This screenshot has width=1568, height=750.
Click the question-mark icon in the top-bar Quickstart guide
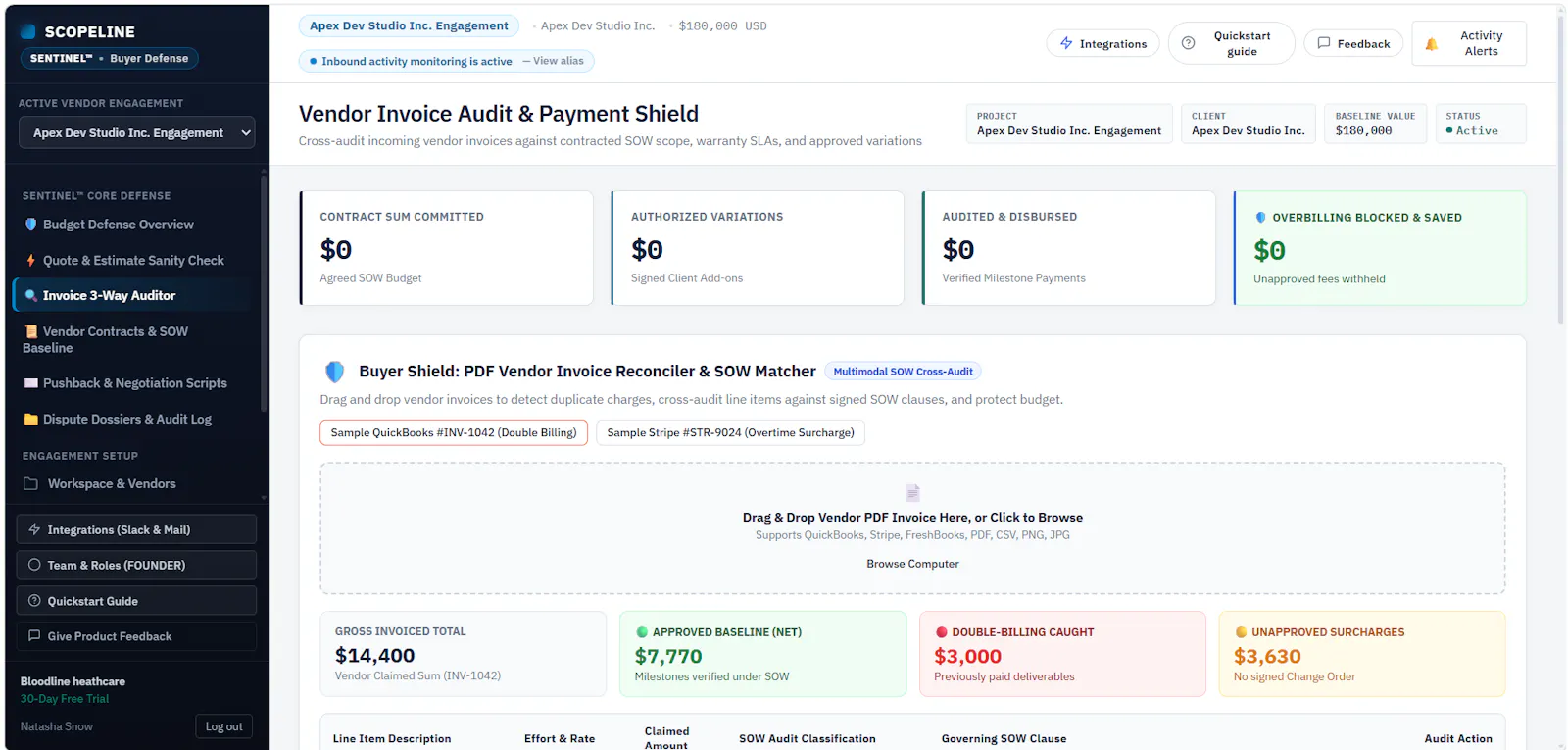pyautogui.click(x=1188, y=43)
